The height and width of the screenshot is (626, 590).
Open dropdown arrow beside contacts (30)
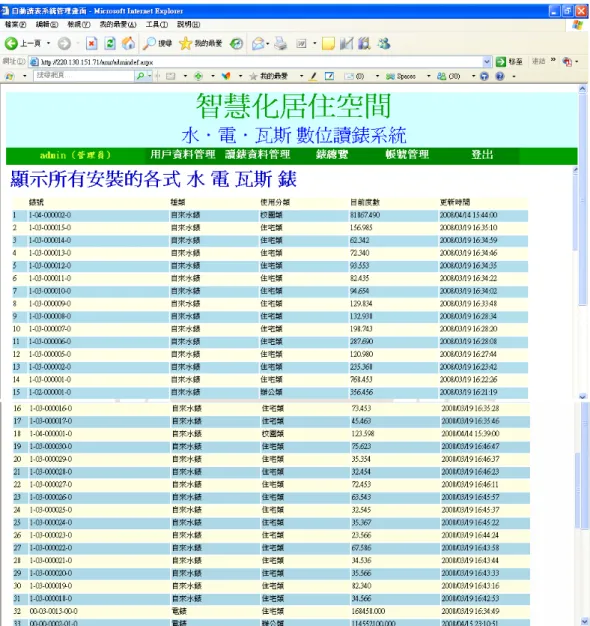[473, 76]
